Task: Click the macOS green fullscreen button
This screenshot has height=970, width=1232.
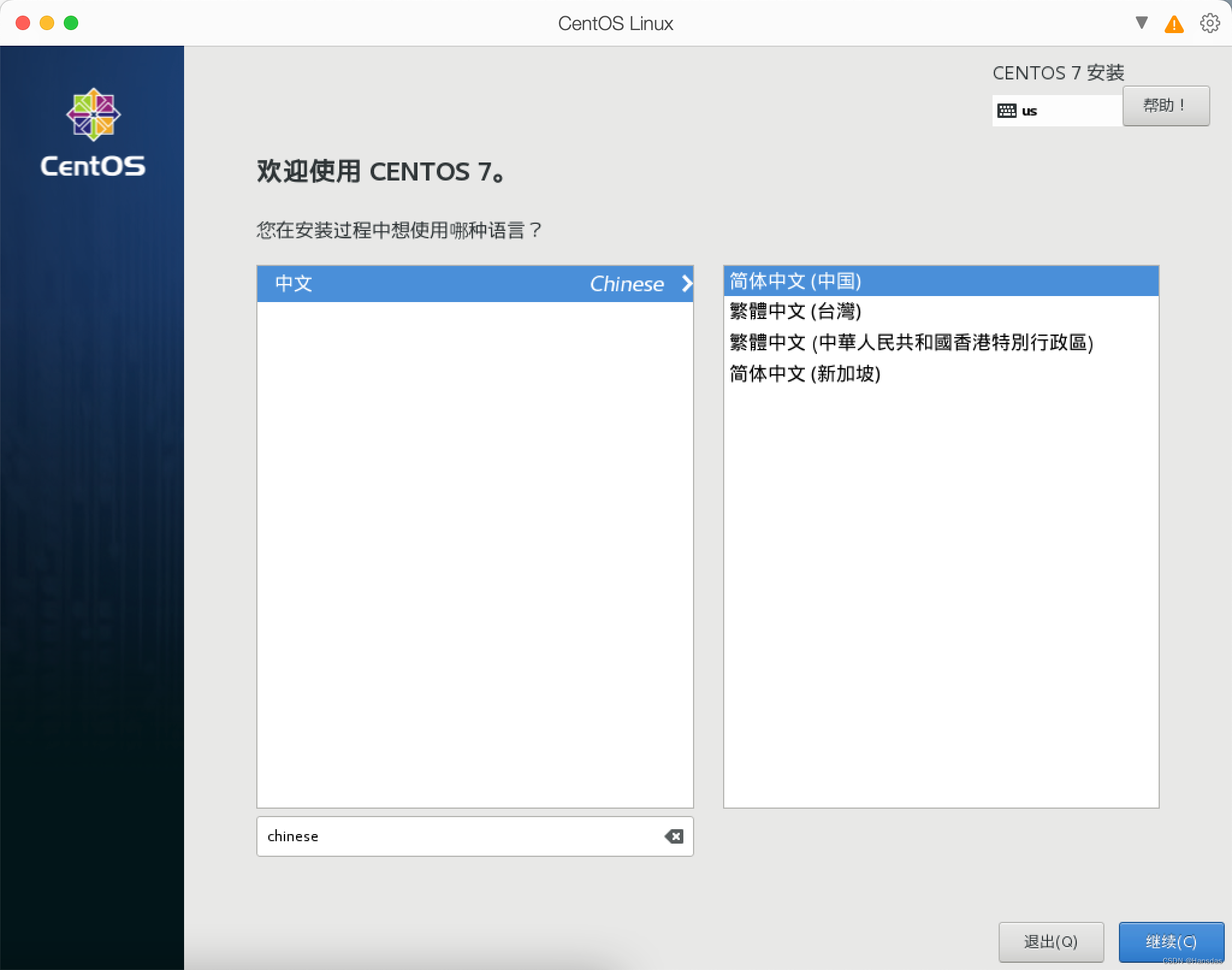Action: click(71, 23)
